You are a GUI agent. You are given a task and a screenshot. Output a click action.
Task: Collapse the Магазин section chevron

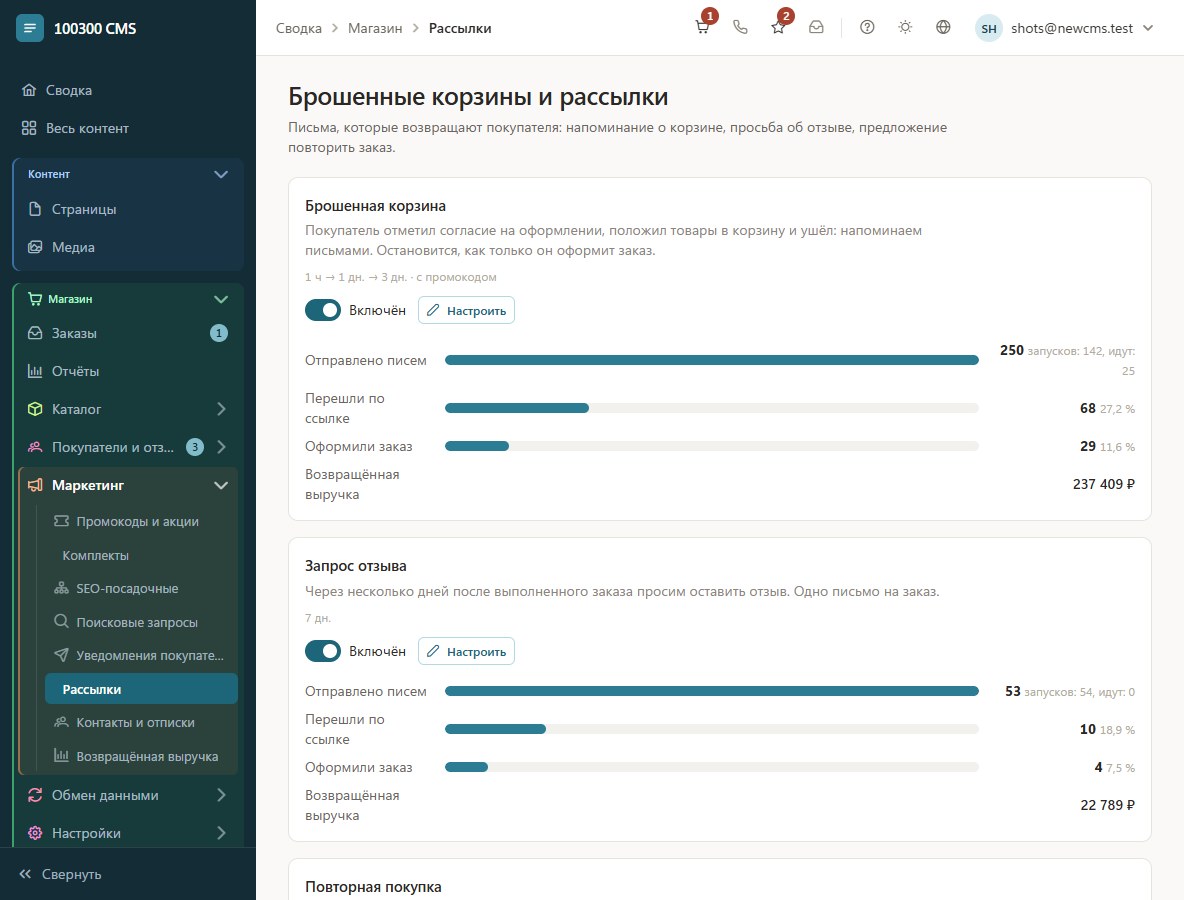coord(220,299)
